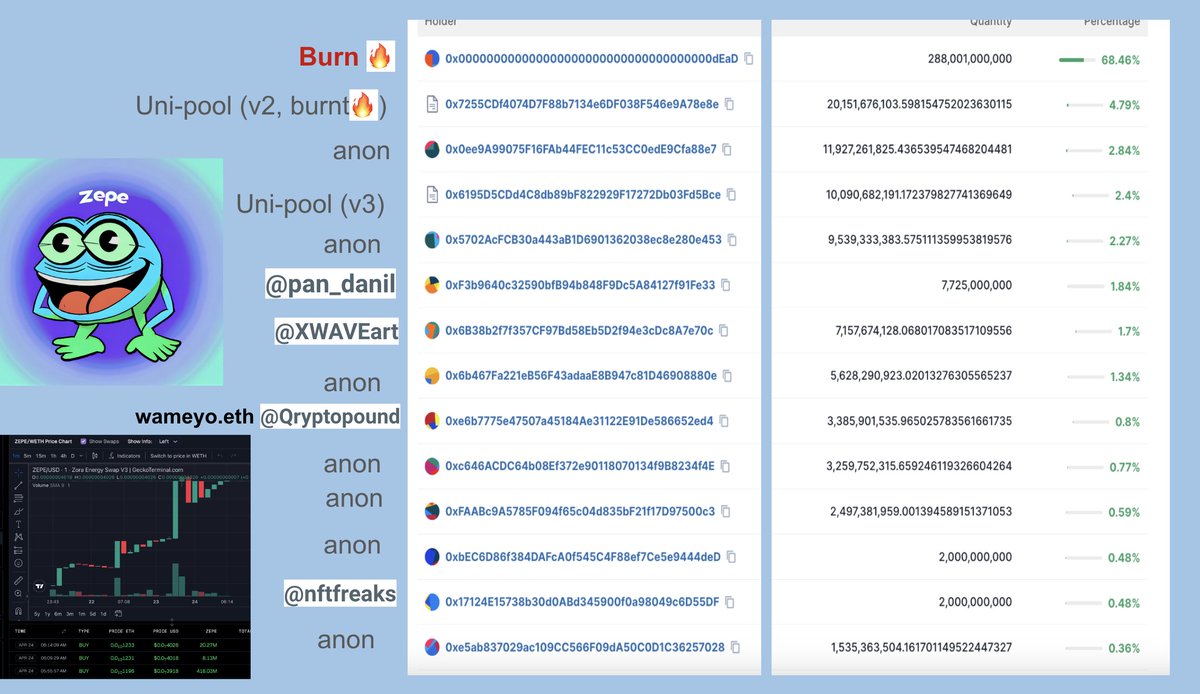Copy address 0x6b467Fa221eB56F43adaaE8B947c81D46908880e
Viewport: 1200px width, 694px height.
tap(727, 376)
